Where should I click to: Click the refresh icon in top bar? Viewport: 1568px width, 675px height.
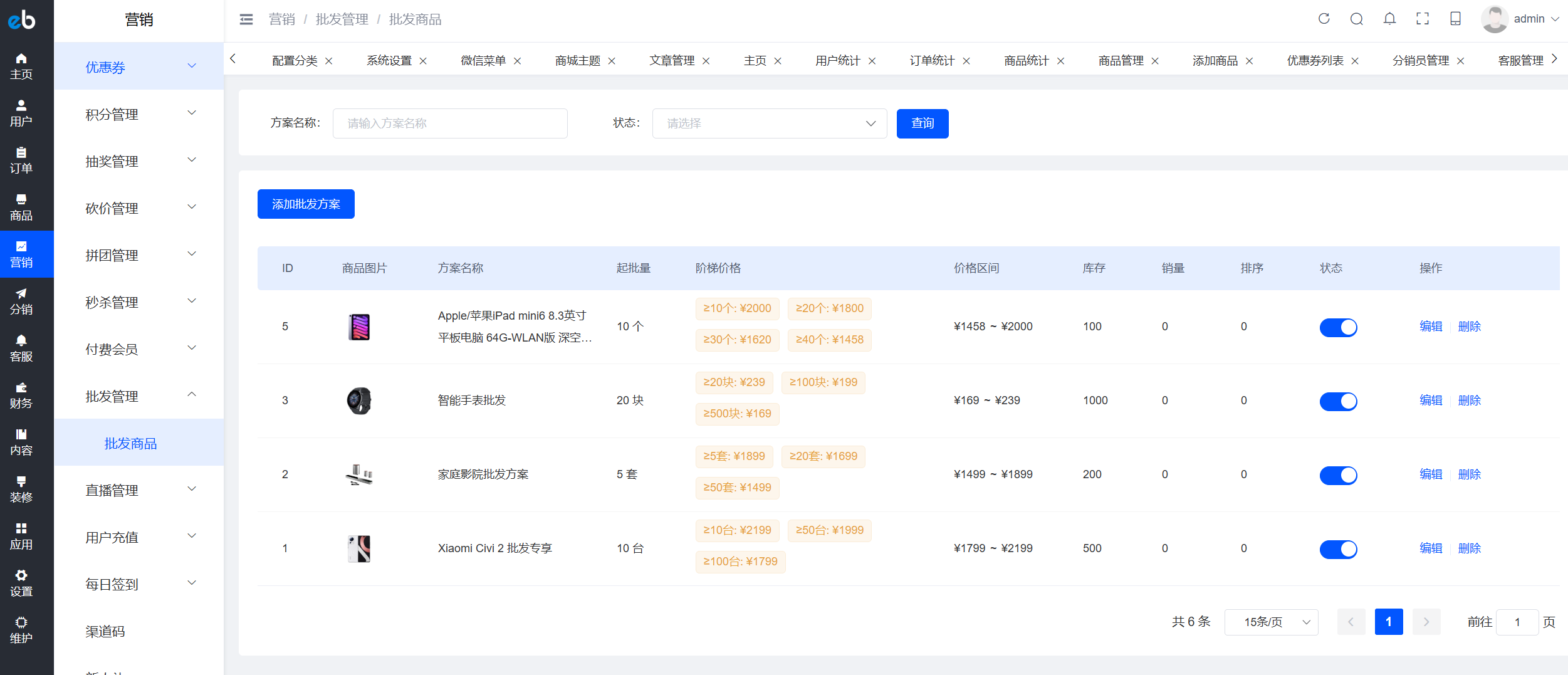tap(1324, 19)
